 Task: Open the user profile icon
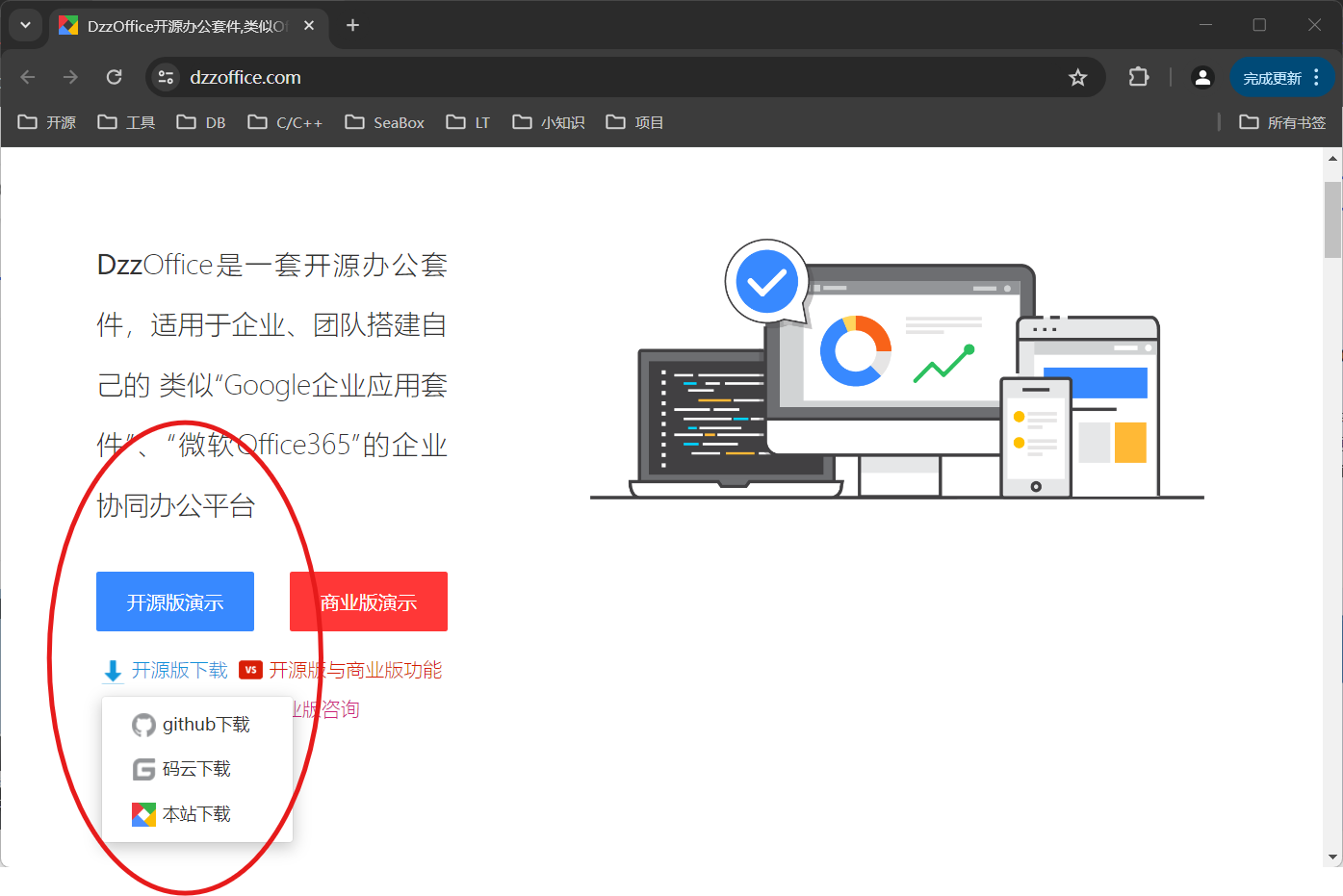tap(1202, 77)
